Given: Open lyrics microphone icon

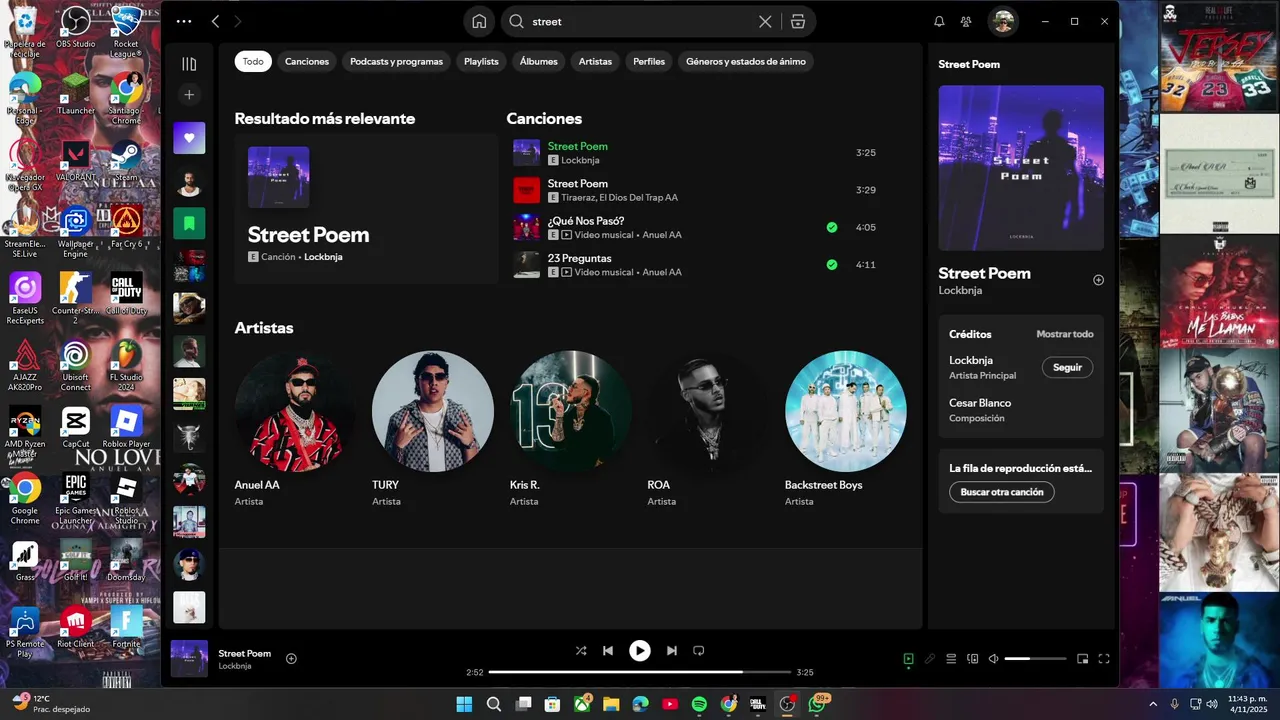Looking at the screenshot, I should point(930,659).
